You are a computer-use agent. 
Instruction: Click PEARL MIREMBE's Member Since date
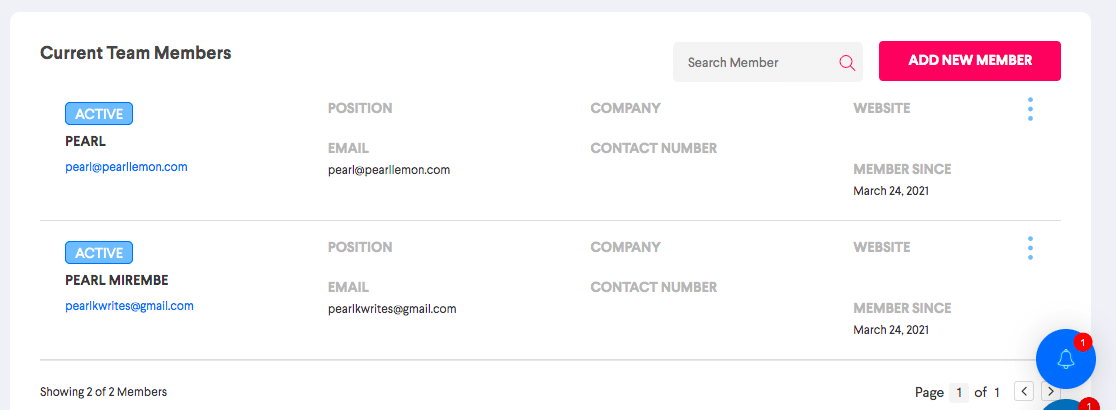tap(890, 330)
